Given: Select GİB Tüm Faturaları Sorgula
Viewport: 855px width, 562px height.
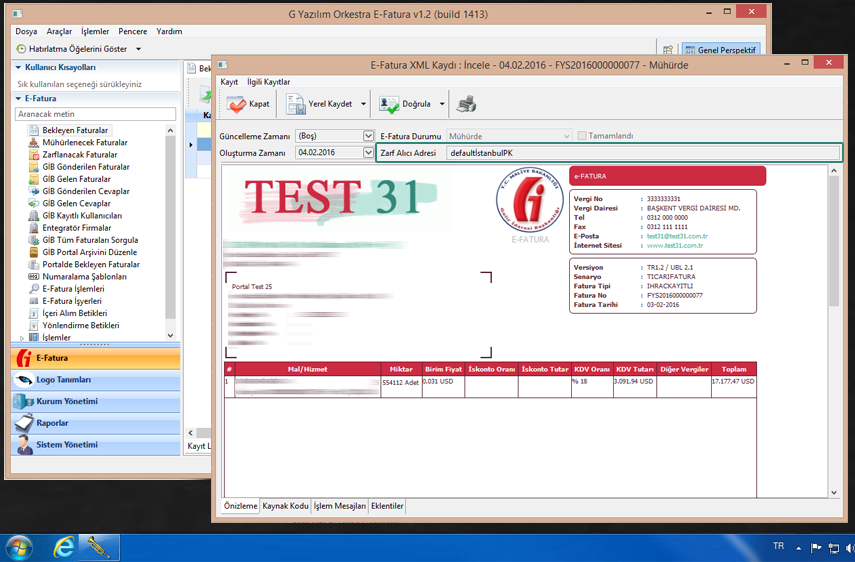Looking at the screenshot, I should [90, 240].
